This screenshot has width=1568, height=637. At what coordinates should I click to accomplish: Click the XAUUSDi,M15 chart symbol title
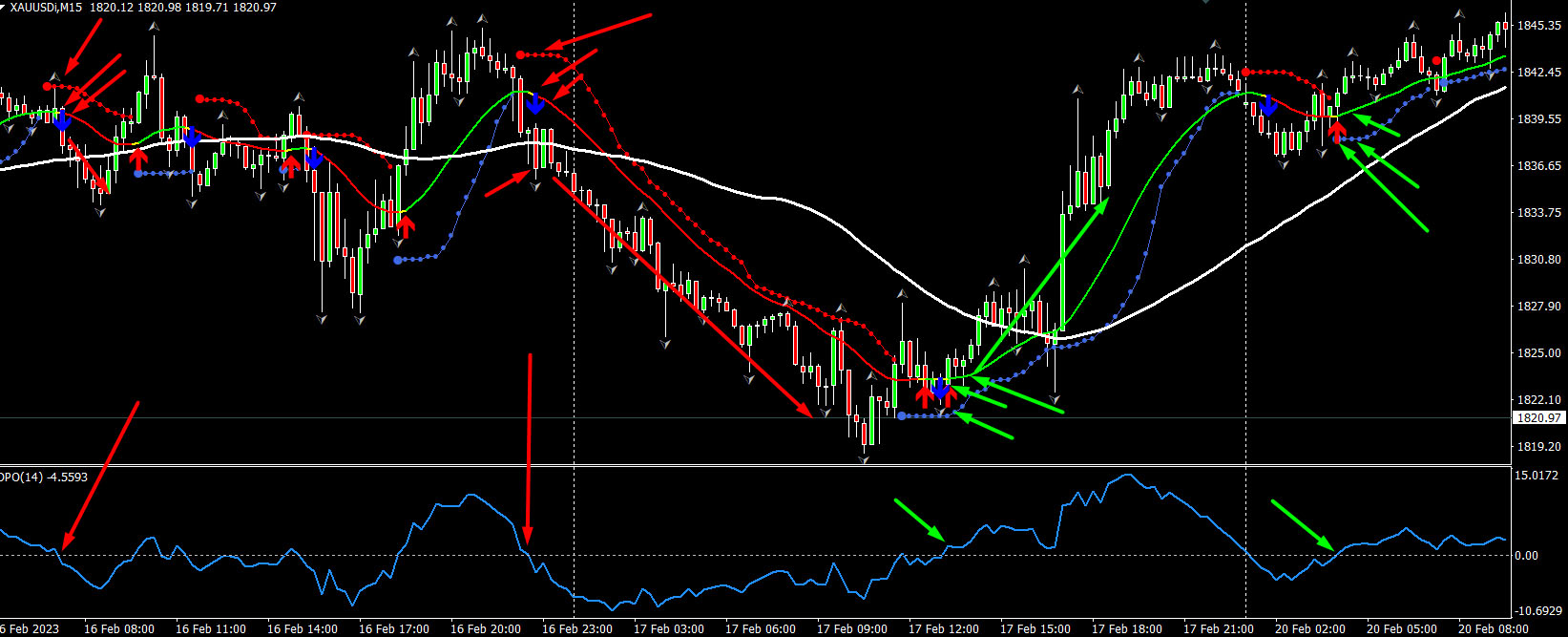pos(46,8)
